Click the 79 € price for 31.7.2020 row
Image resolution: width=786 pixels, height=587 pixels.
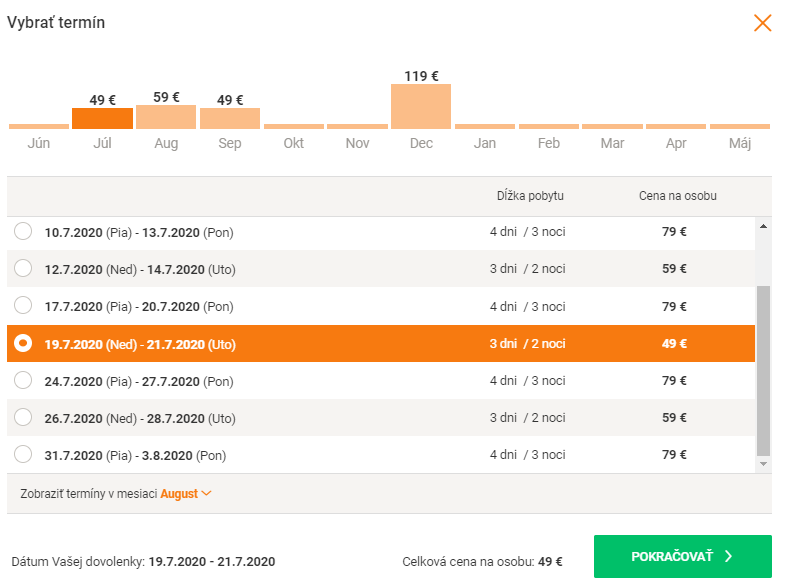point(674,455)
